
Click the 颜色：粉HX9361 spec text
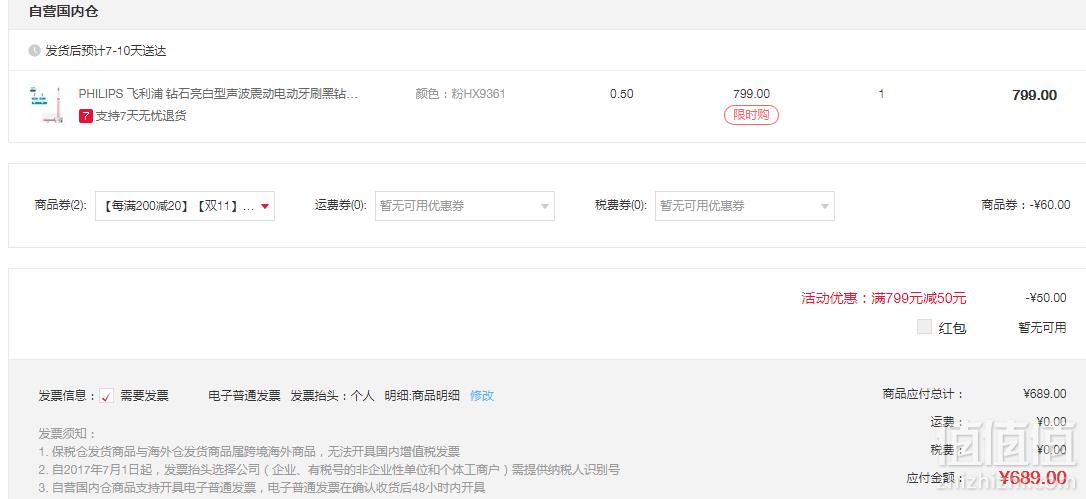[x=461, y=94]
